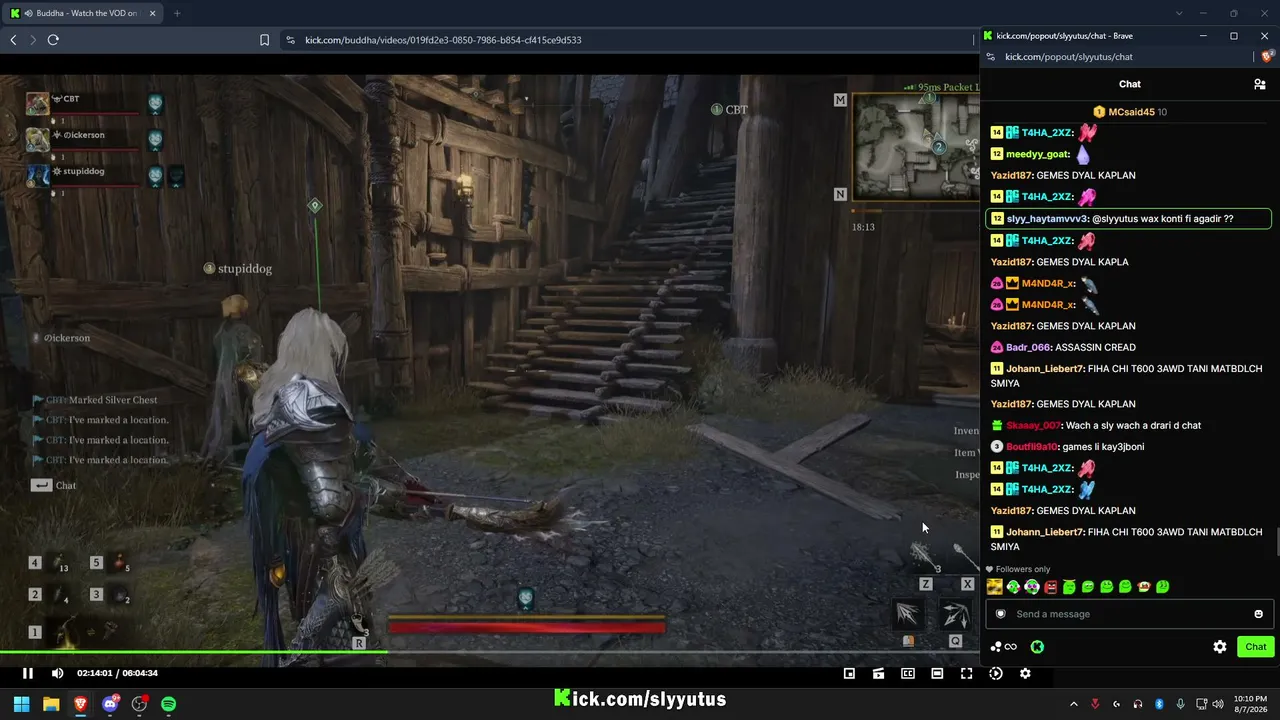Open a new browser tab

point(177,13)
